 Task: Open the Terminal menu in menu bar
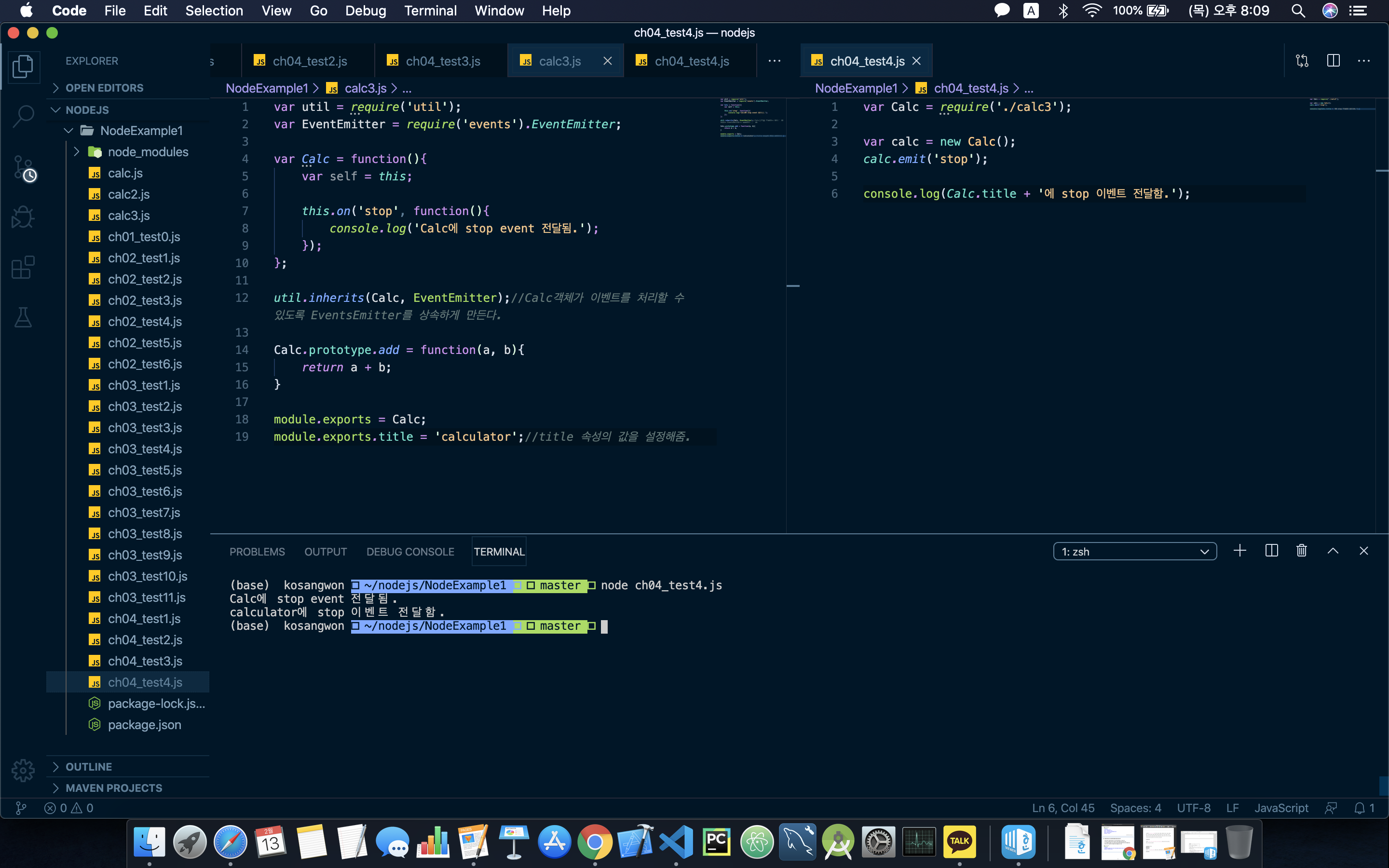tap(430, 10)
